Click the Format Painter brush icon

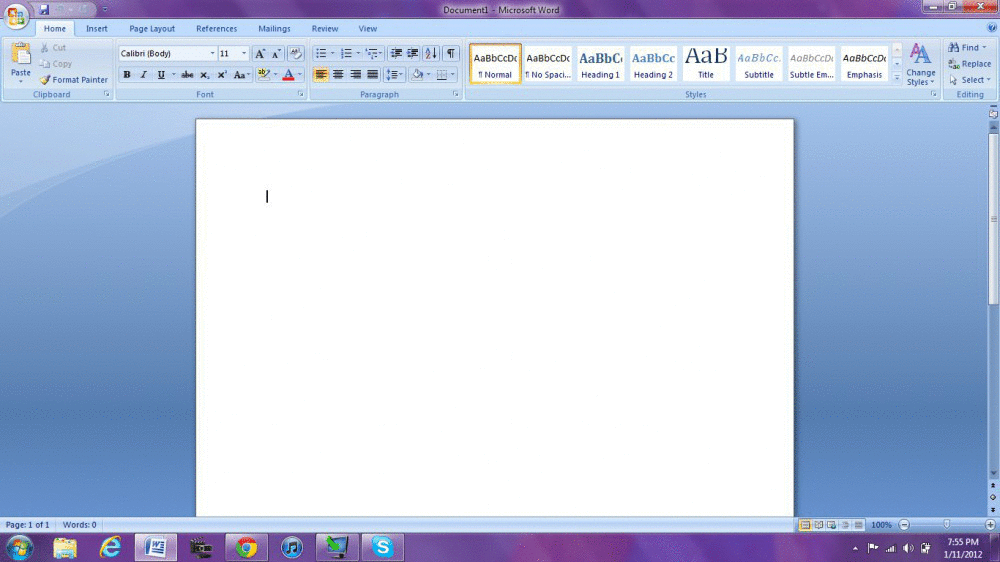[45, 80]
